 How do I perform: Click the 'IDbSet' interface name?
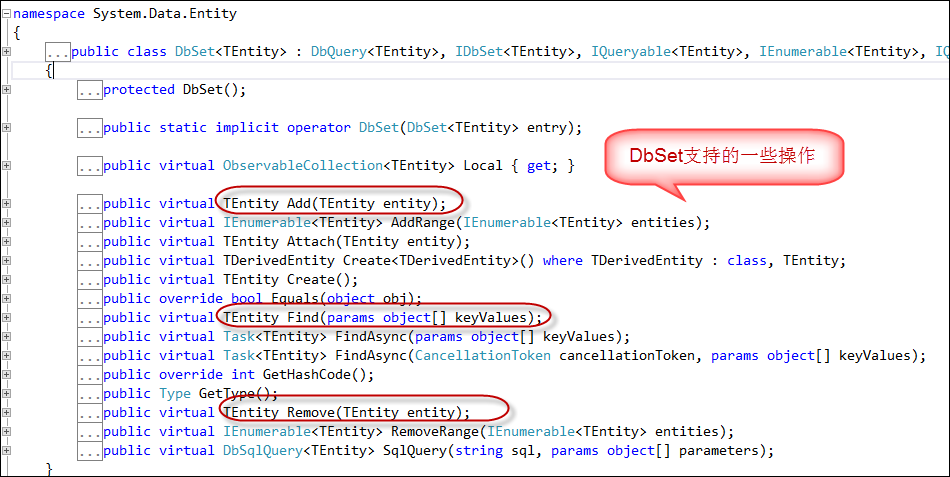coord(479,52)
